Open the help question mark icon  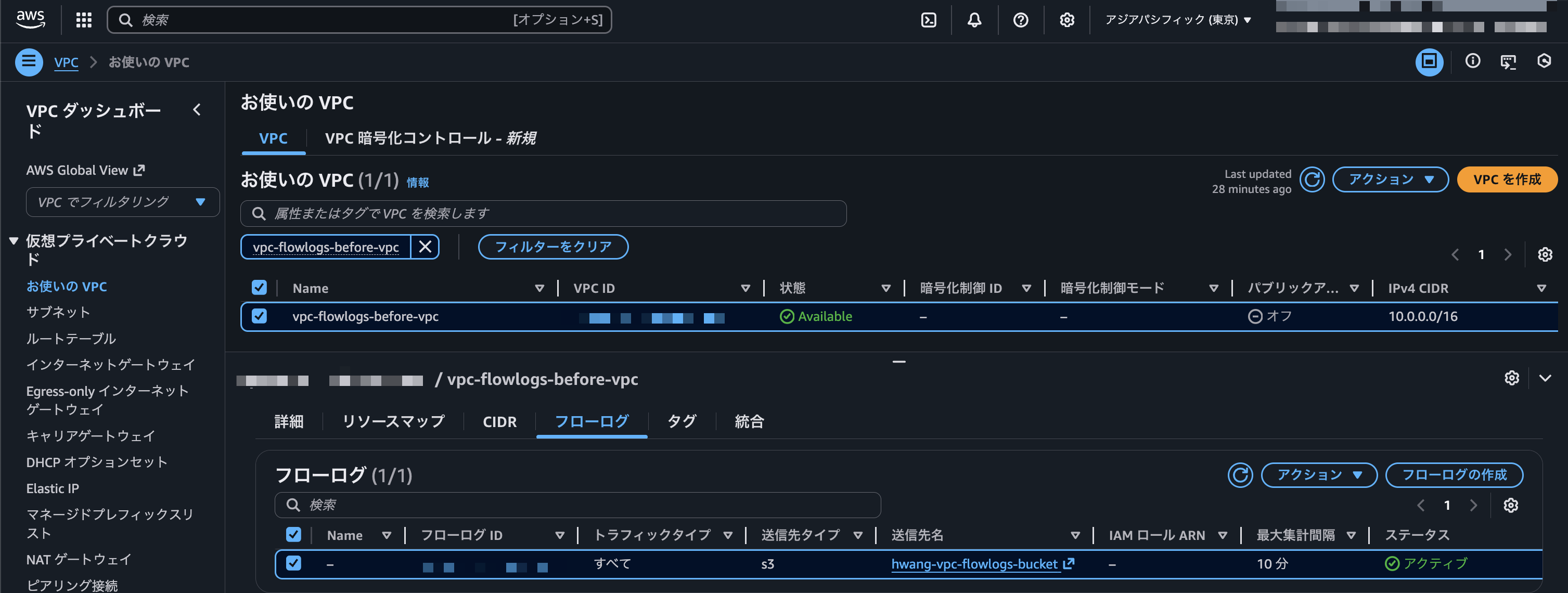pyautogui.click(x=1020, y=20)
